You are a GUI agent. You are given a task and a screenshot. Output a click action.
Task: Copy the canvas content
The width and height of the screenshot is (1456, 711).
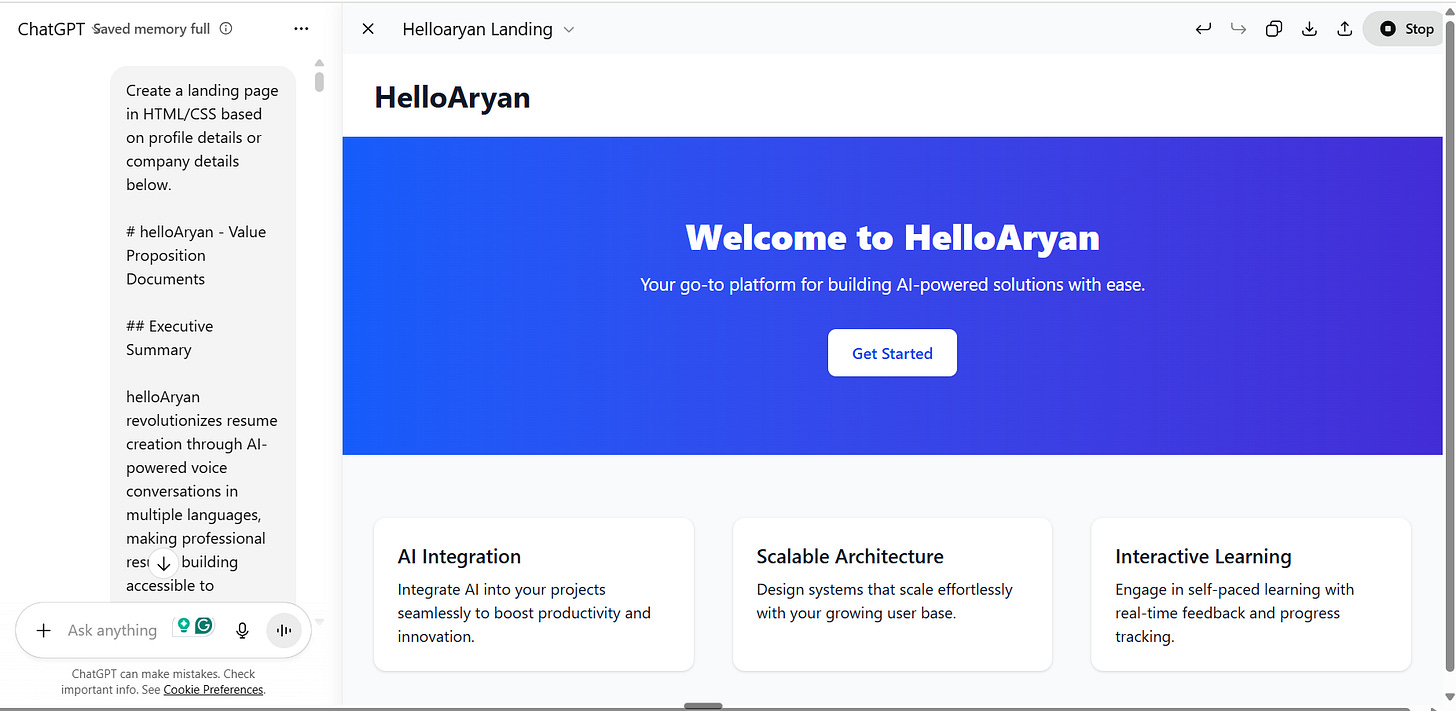(x=1273, y=29)
